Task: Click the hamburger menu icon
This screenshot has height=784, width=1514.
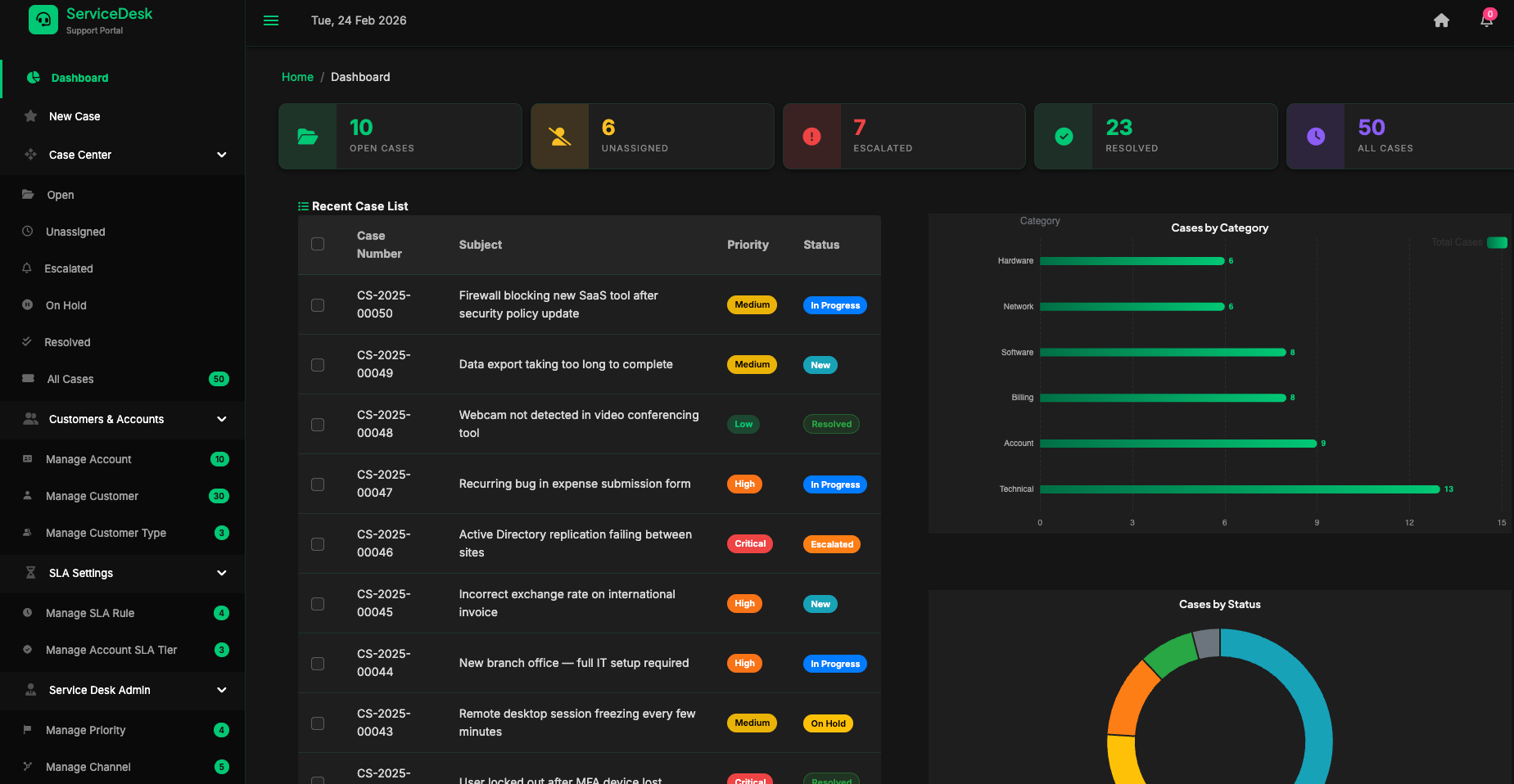Action: pyautogui.click(x=271, y=20)
